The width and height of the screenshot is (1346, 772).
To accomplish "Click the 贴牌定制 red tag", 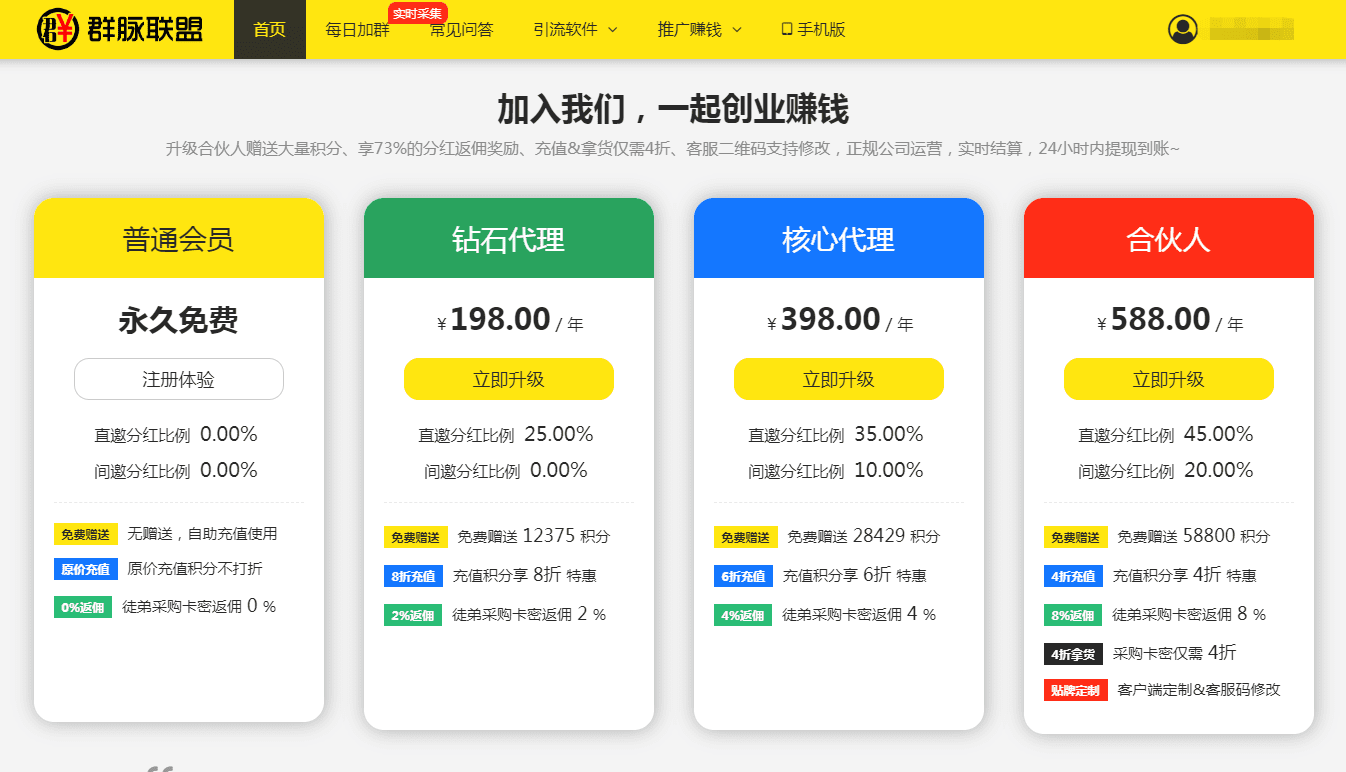I will [x=1076, y=690].
